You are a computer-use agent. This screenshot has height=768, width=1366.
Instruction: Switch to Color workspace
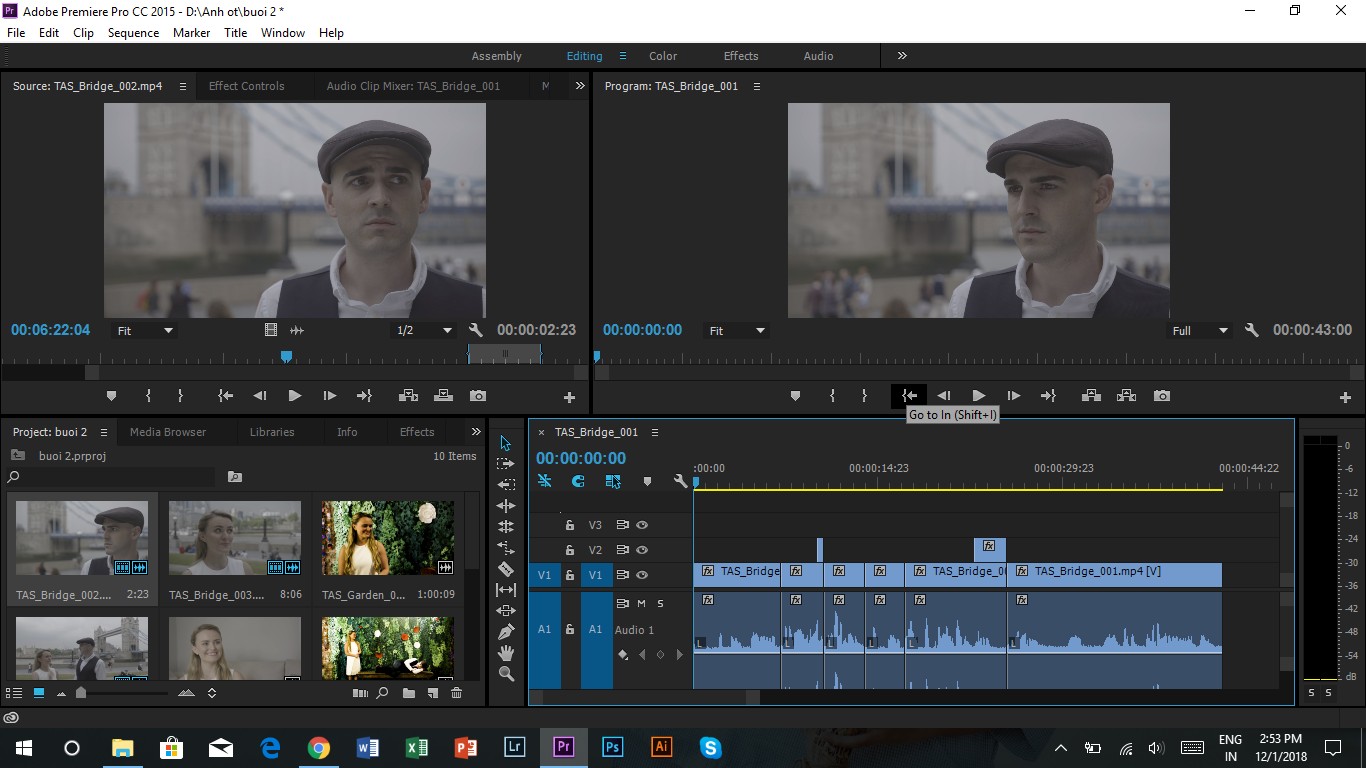pyautogui.click(x=663, y=56)
